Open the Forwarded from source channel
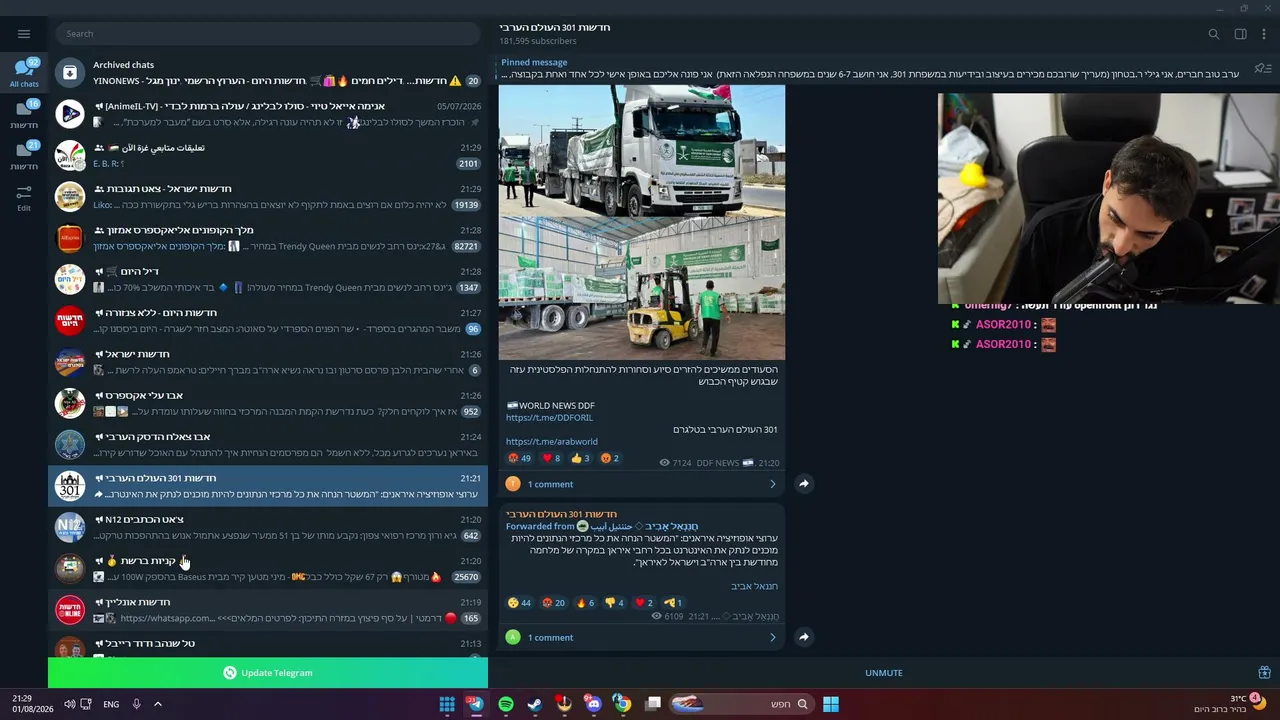1280x720 pixels. (602, 526)
